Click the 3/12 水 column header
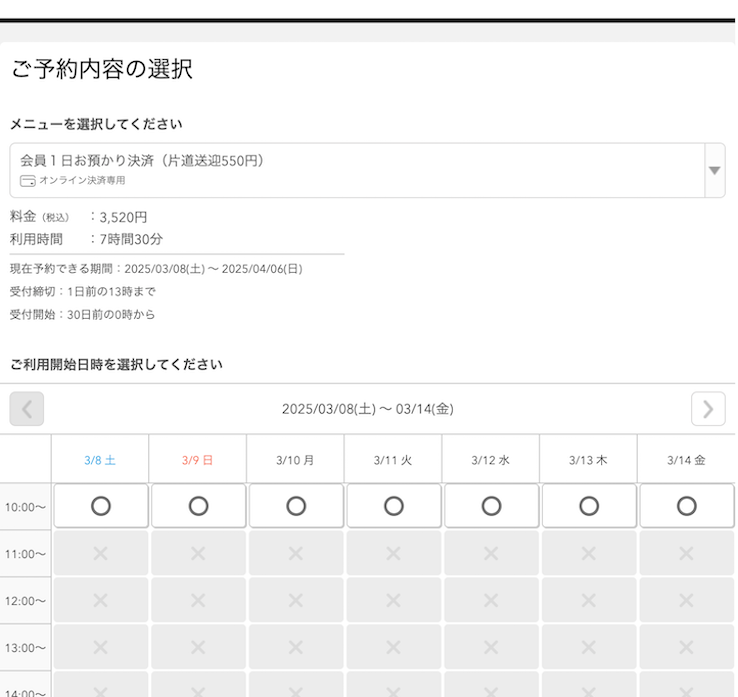Viewport: 738px width, 697px height. click(490, 460)
